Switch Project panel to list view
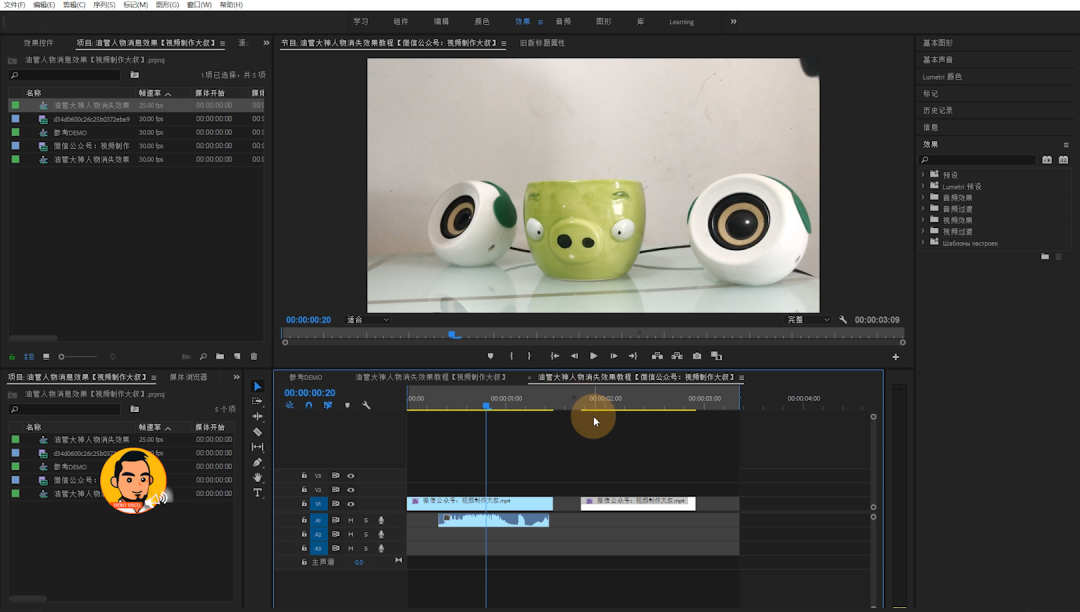 click(x=29, y=357)
